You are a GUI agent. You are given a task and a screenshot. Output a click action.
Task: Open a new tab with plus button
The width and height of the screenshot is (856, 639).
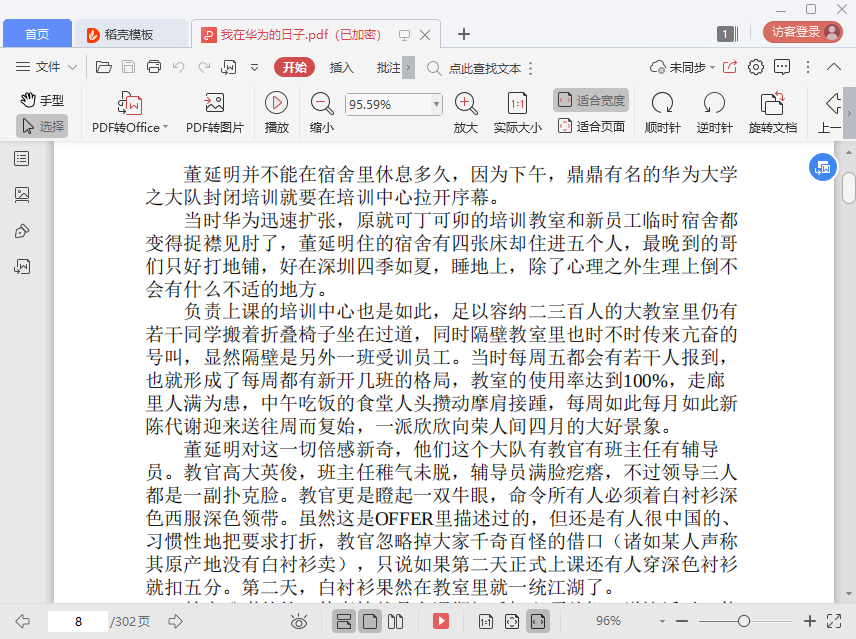point(463,34)
